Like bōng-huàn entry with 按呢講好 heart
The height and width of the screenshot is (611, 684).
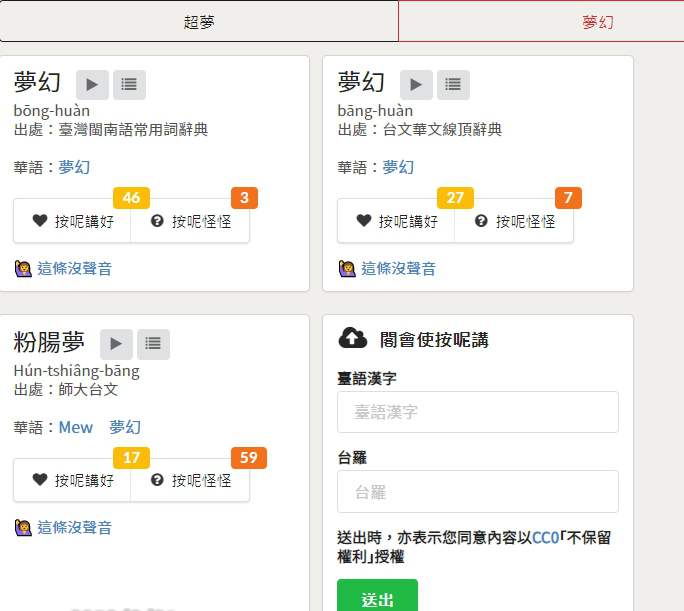point(72,221)
